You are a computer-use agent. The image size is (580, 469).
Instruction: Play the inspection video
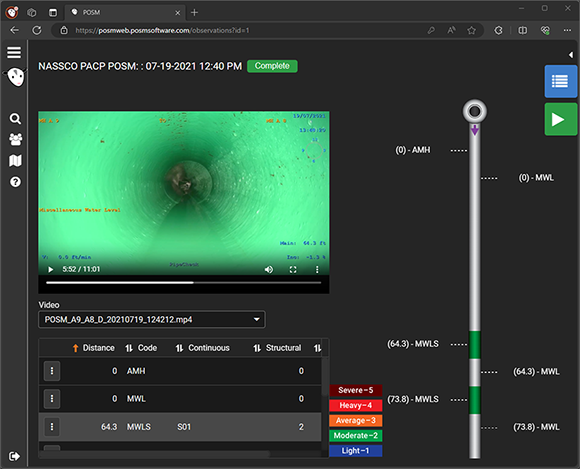point(51,269)
